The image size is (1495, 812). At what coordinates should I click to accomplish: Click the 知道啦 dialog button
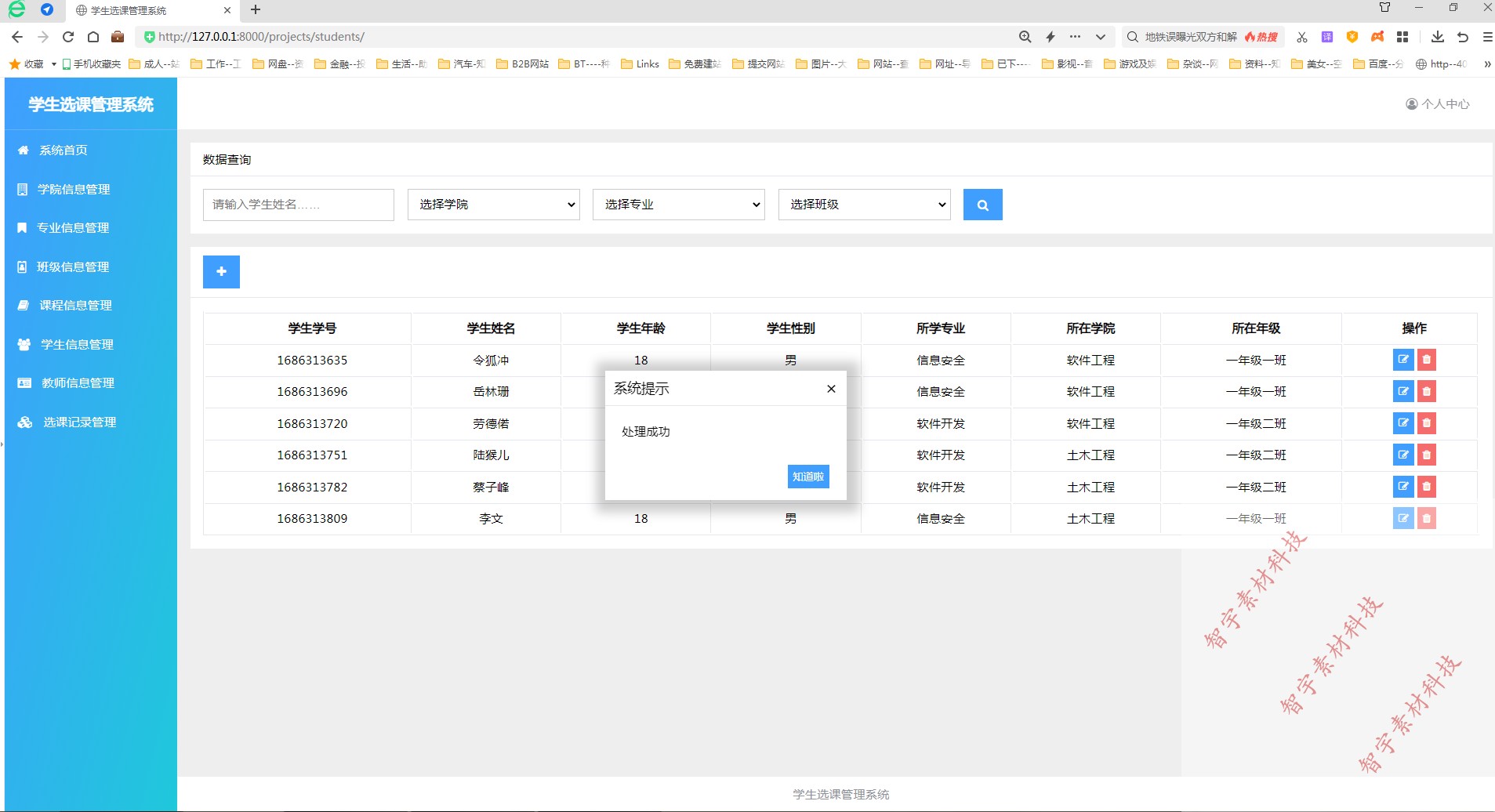pos(807,476)
